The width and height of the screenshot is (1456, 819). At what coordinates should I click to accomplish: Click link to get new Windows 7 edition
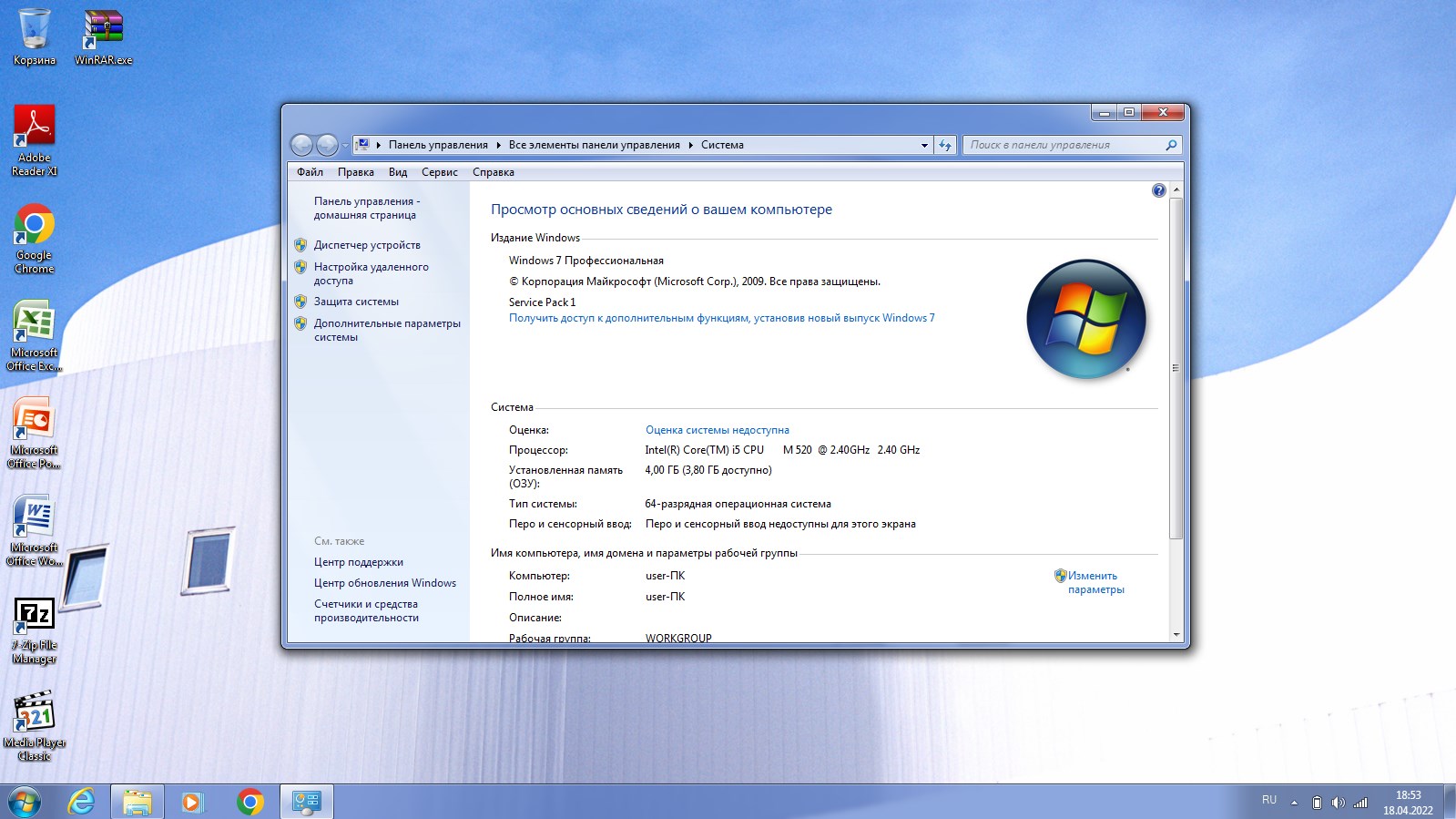point(721,318)
